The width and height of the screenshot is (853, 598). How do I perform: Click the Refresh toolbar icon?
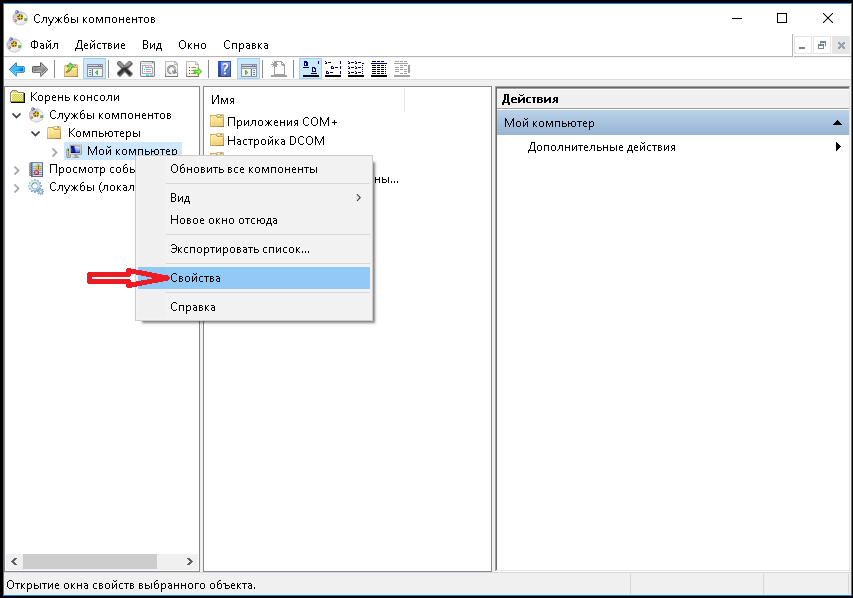(171, 69)
